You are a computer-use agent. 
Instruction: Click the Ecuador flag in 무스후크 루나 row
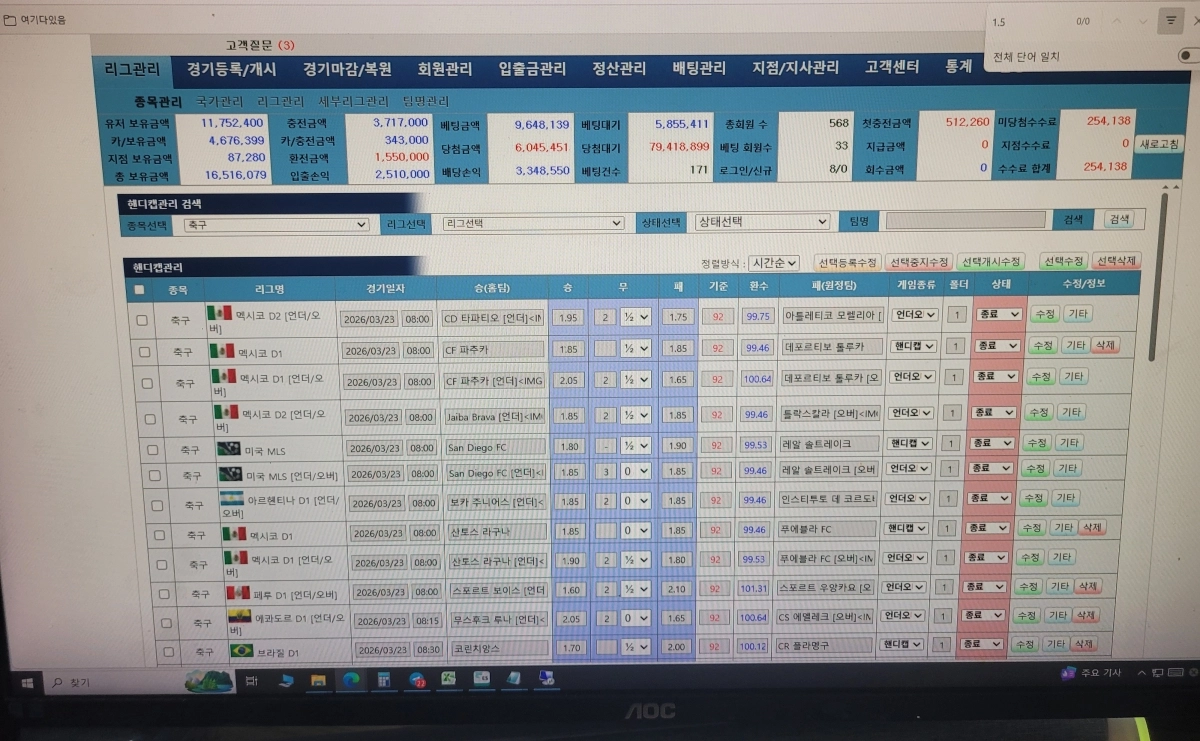(x=239, y=617)
